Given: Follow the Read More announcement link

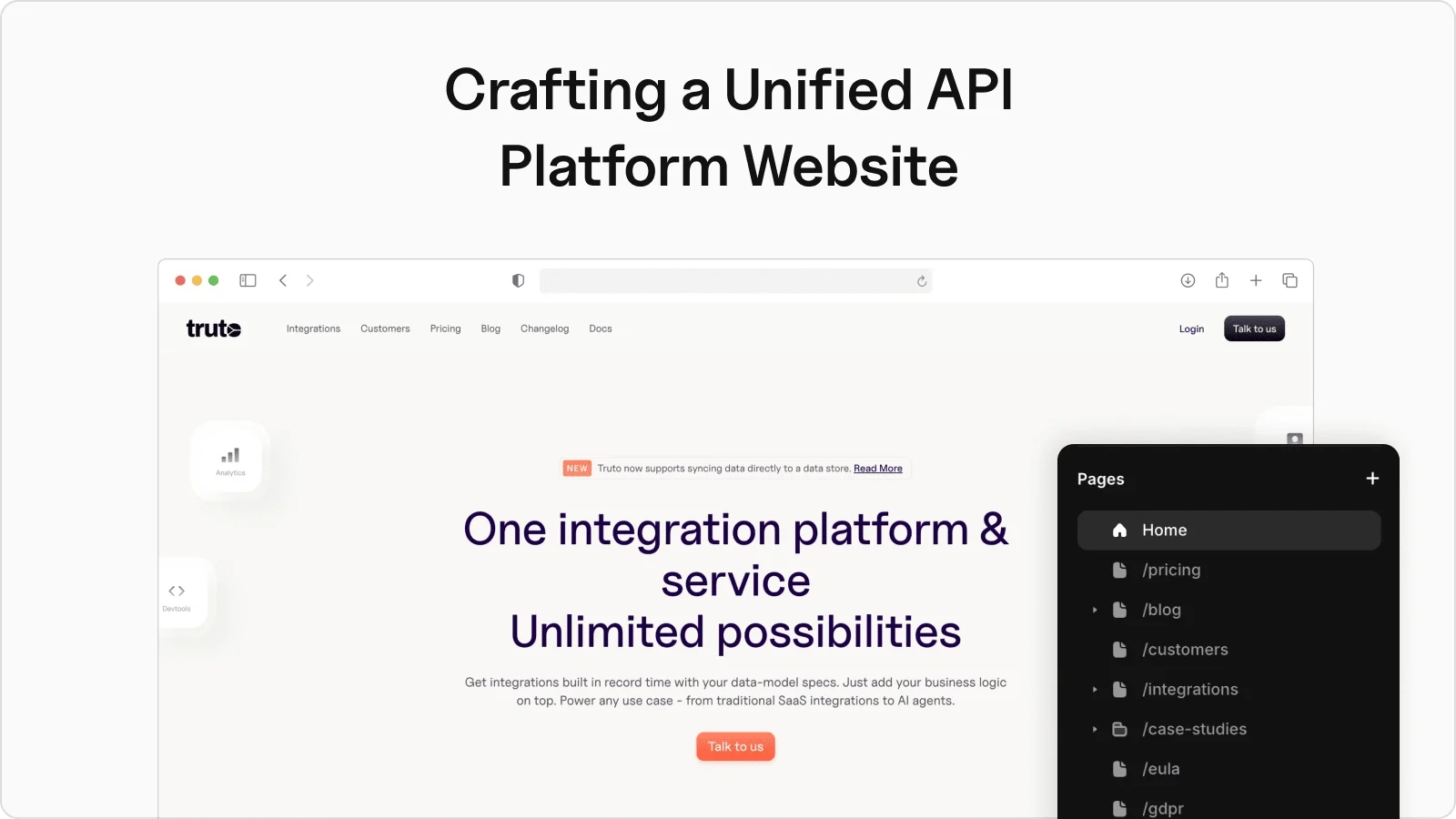Looking at the screenshot, I should (x=878, y=469).
